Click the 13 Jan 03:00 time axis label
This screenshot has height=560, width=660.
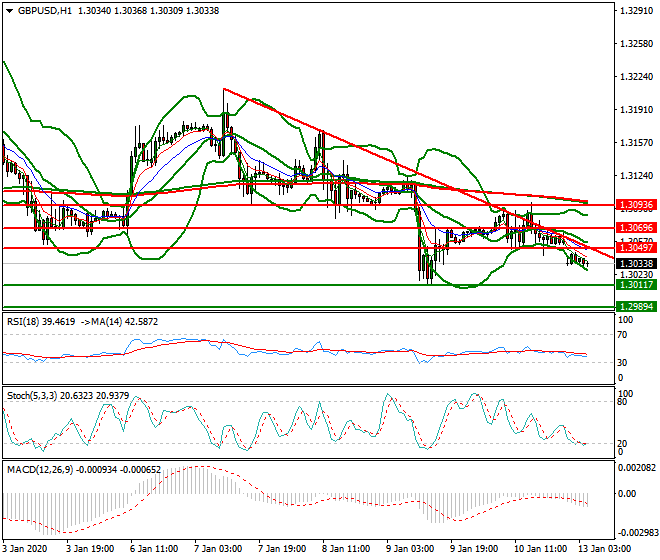click(x=605, y=549)
